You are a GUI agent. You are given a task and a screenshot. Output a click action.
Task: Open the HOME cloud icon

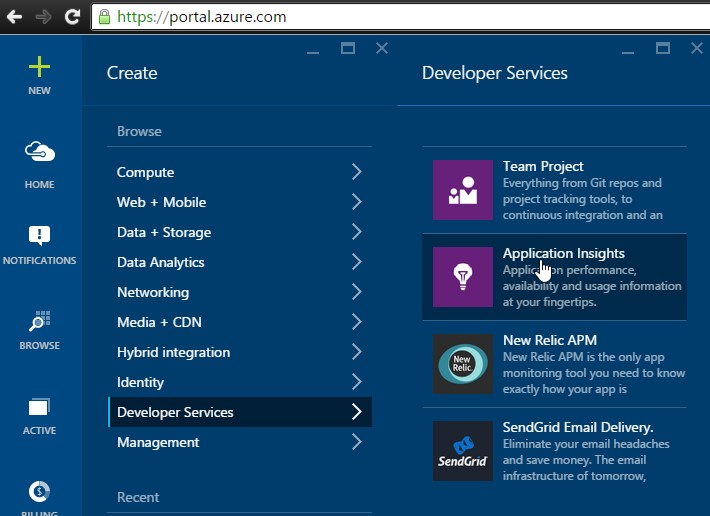(x=39, y=152)
